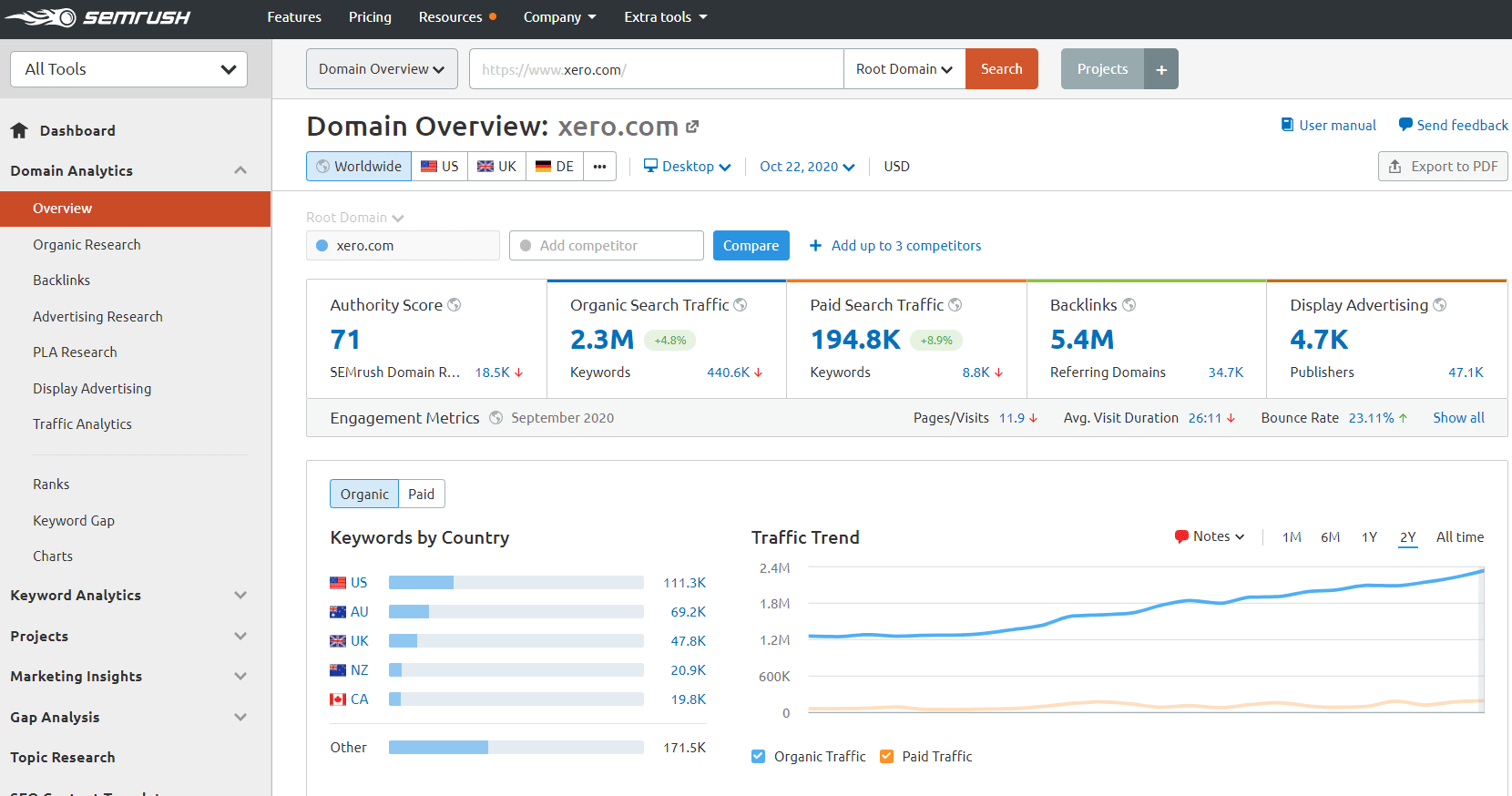Open the All Tools dropdown
The width and height of the screenshot is (1512, 796).
pyautogui.click(x=128, y=69)
